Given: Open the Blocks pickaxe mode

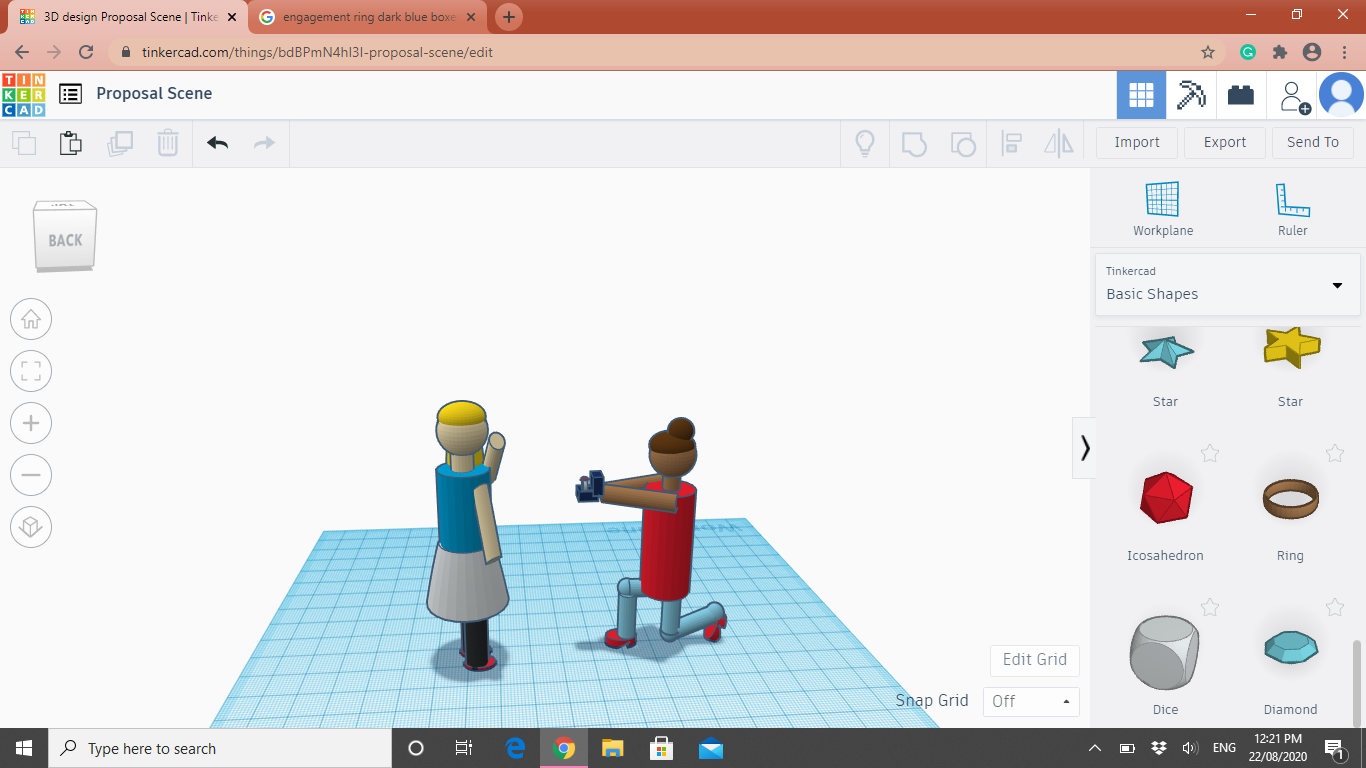Looking at the screenshot, I should coord(1191,95).
